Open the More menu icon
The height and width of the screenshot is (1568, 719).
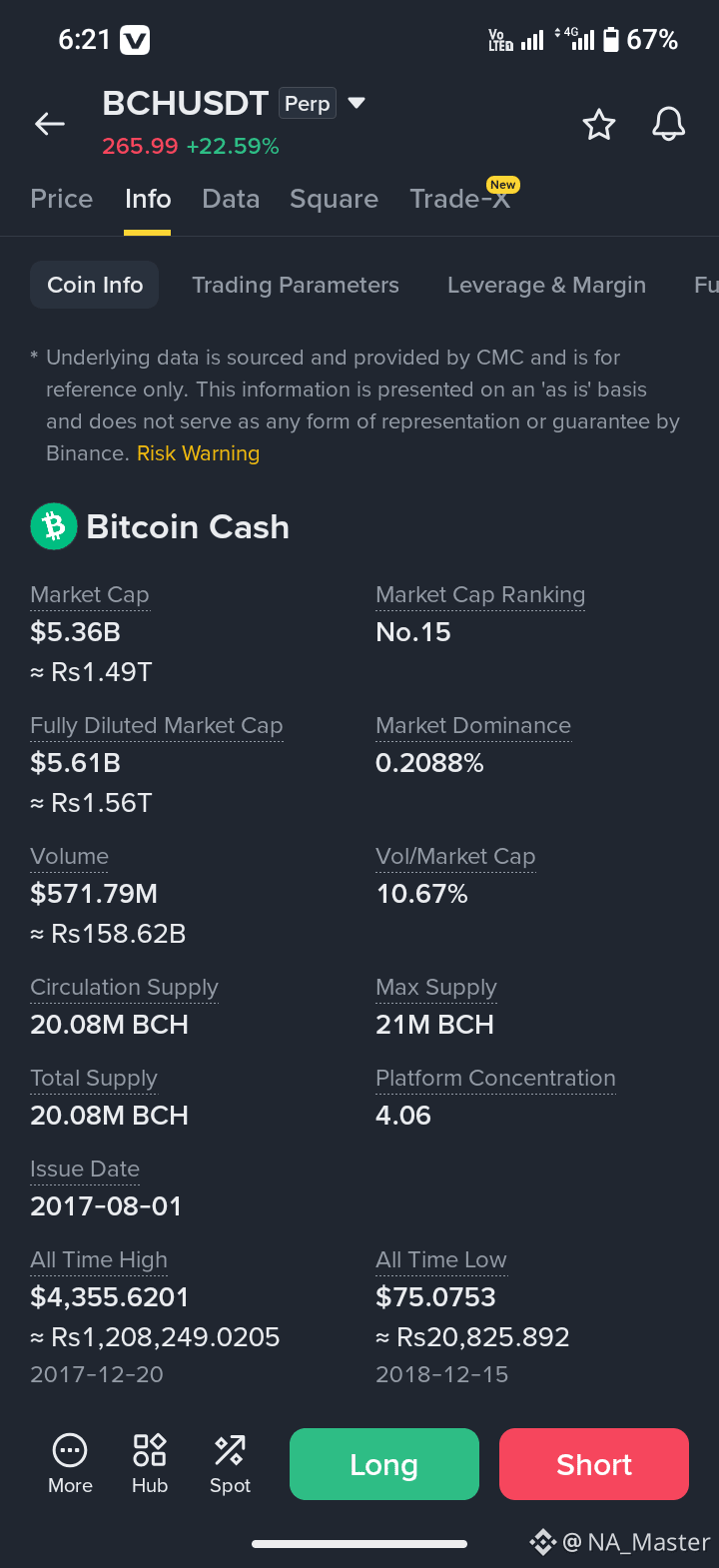[x=70, y=1449]
